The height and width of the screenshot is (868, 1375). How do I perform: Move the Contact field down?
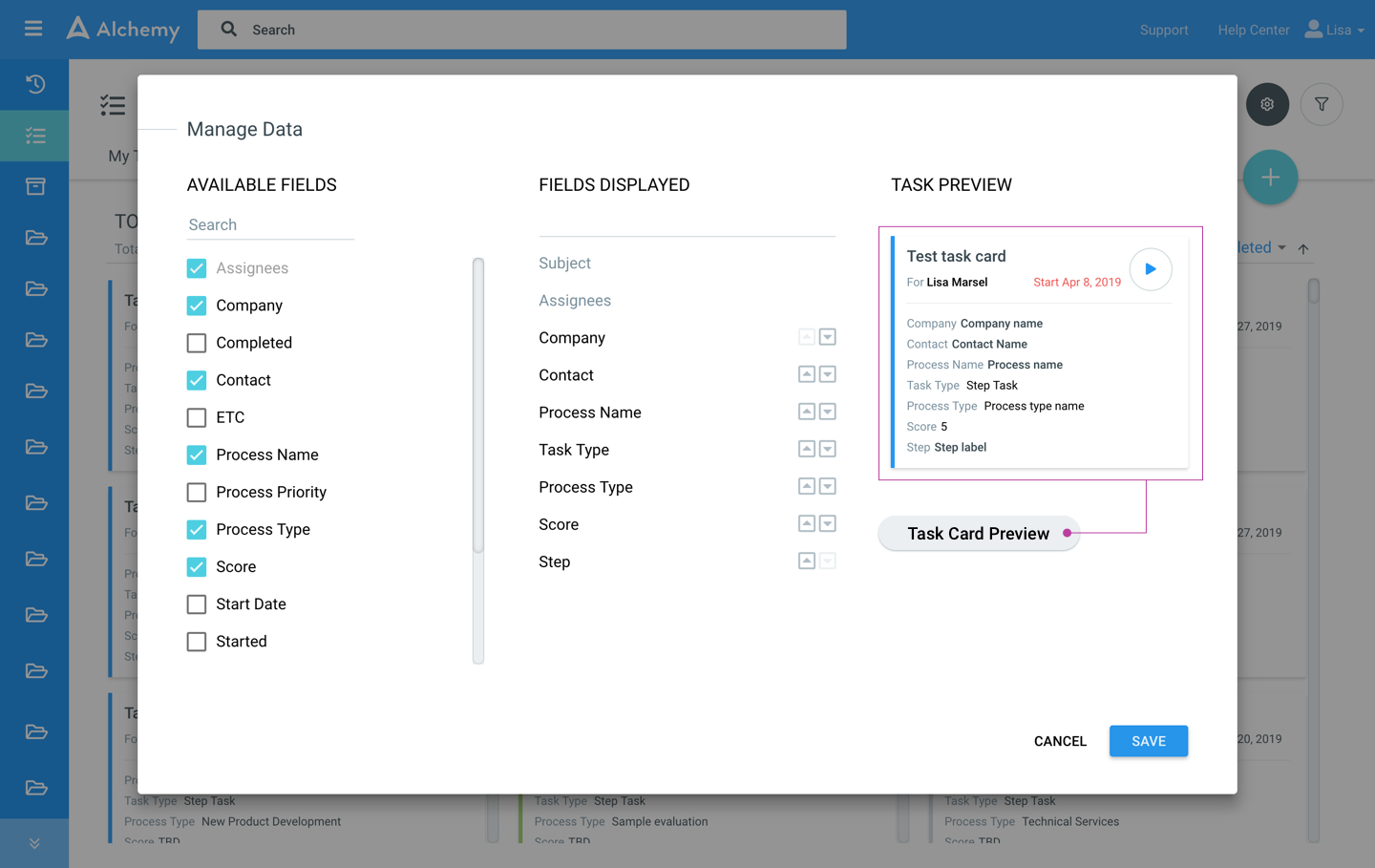click(828, 374)
